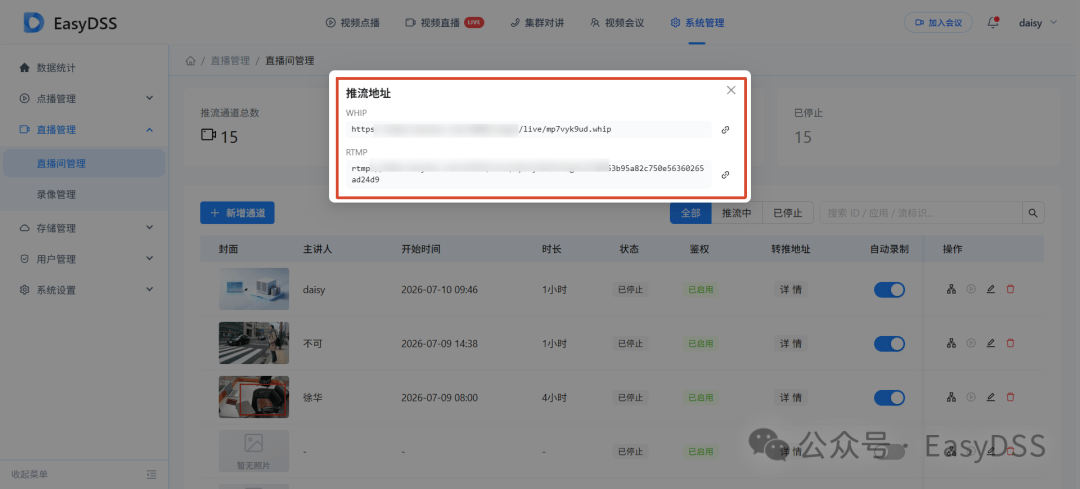Open 详情 for 徐华 row
1080x489 pixels.
click(791, 397)
